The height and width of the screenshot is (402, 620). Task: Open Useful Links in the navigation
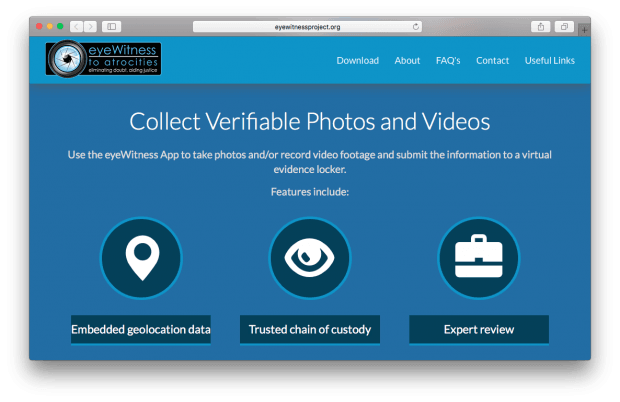[550, 61]
